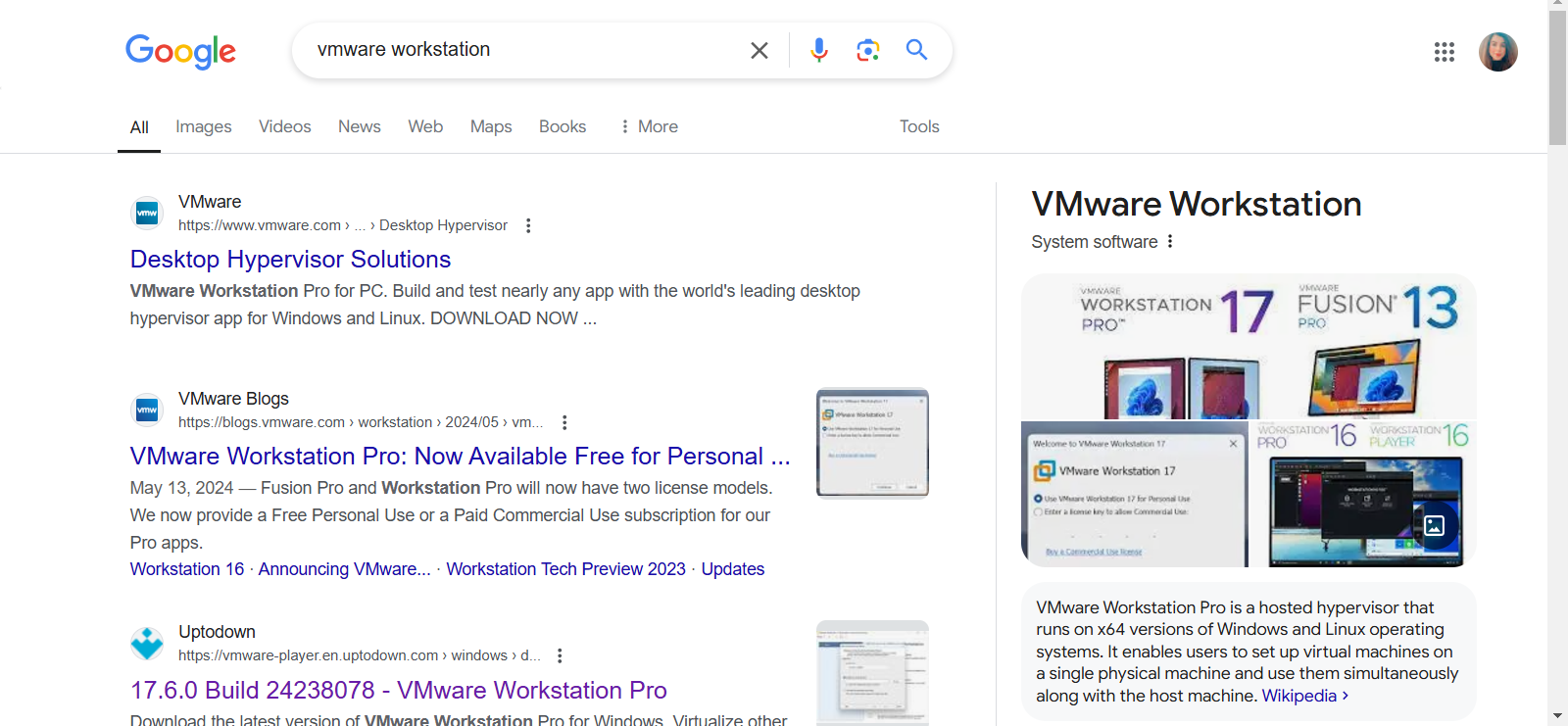Clear the search box with the X icon
The height and width of the screenshot is (726, 1568).
coord(759,50)
